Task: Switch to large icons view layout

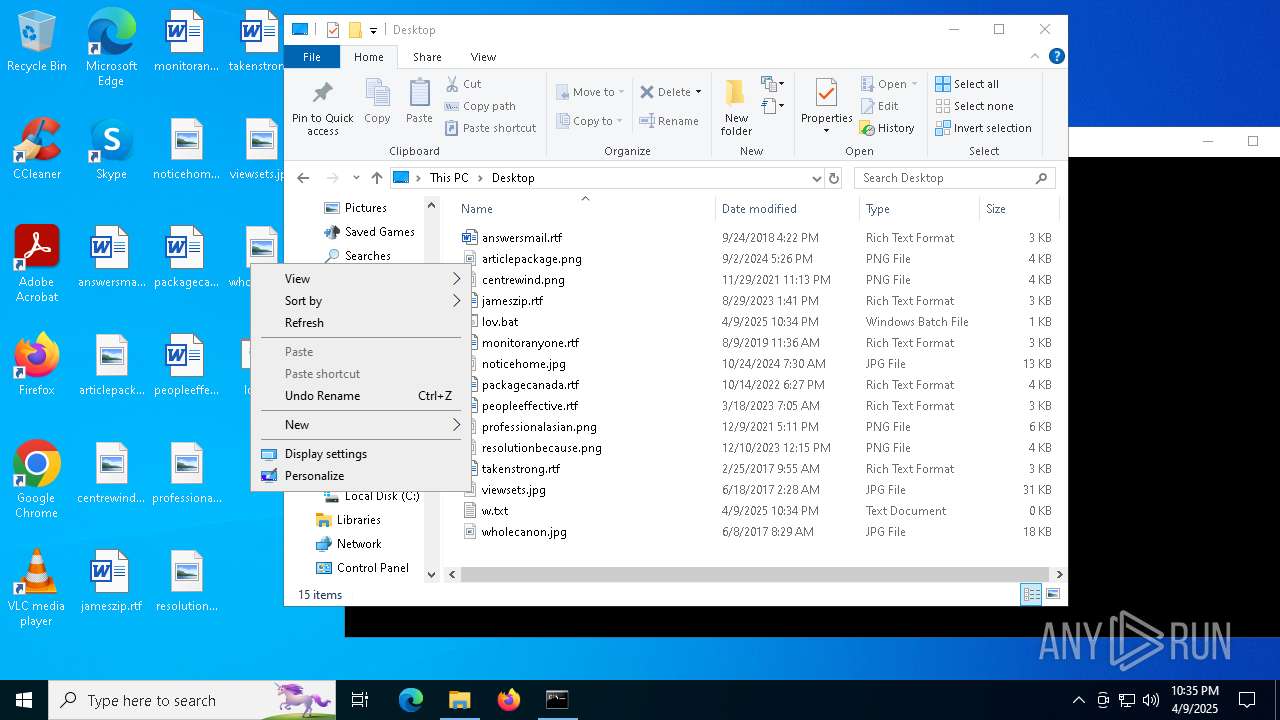Action: 1052,595
